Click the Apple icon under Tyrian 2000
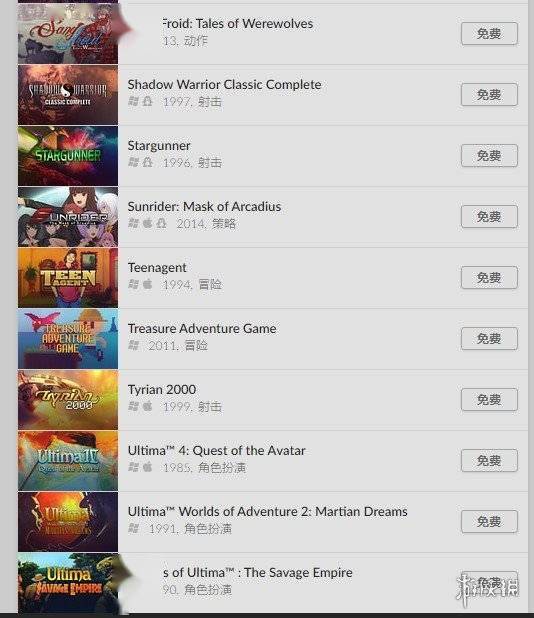The width and height of the screenshot is (534, 618). [x=147, y=406]
